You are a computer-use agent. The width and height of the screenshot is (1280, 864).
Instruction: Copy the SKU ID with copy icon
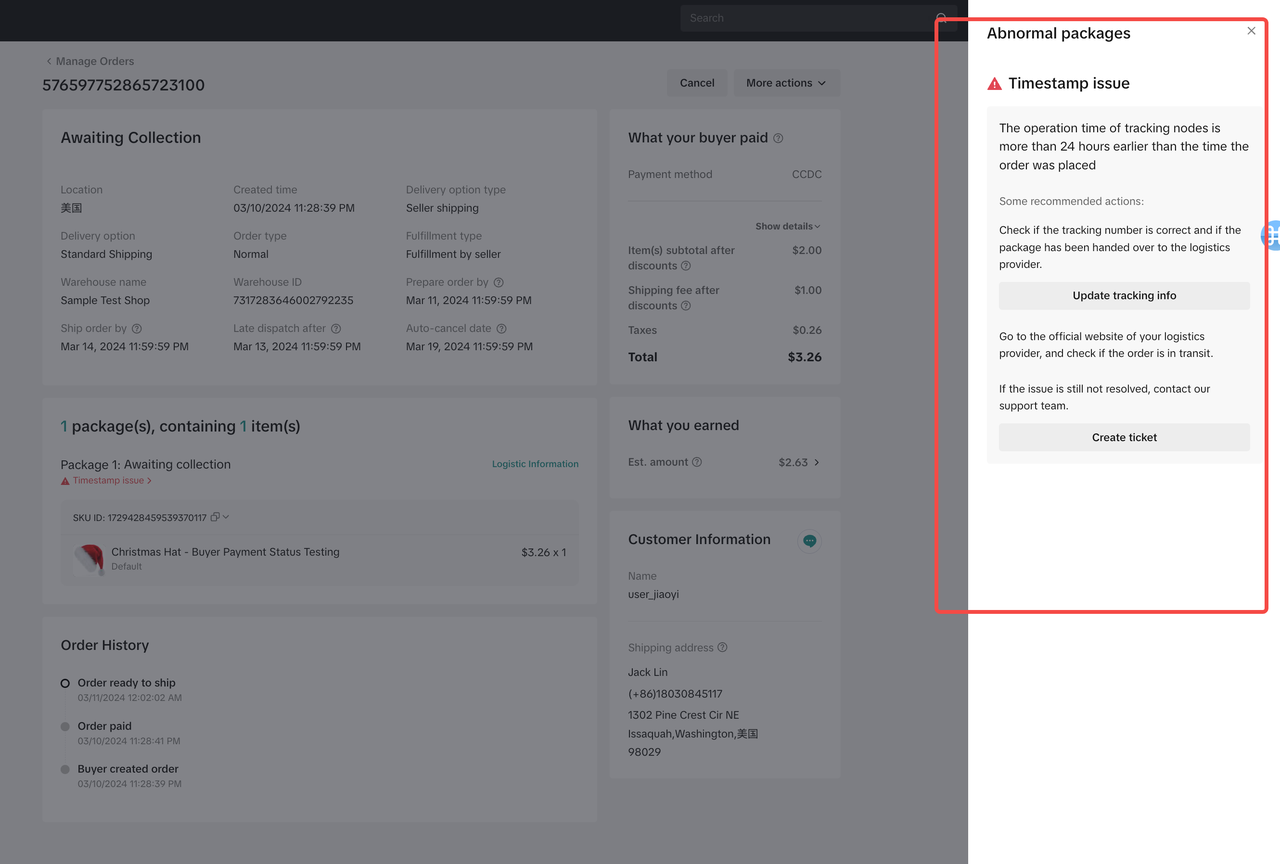click(x=215, y=517)
